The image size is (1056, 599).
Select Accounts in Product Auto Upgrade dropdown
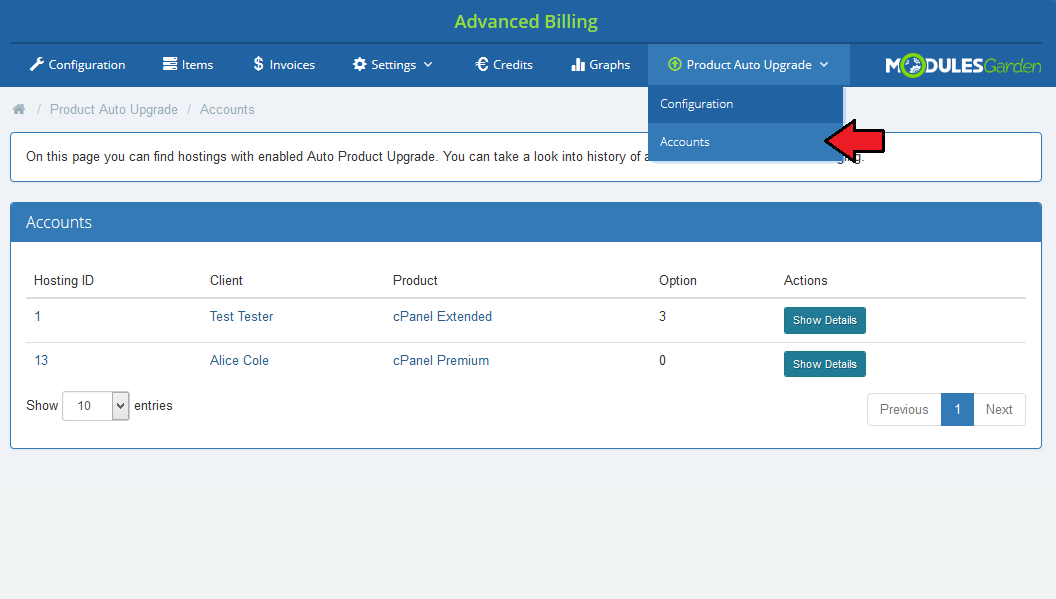pyautogui.click(x=746, y=141)
